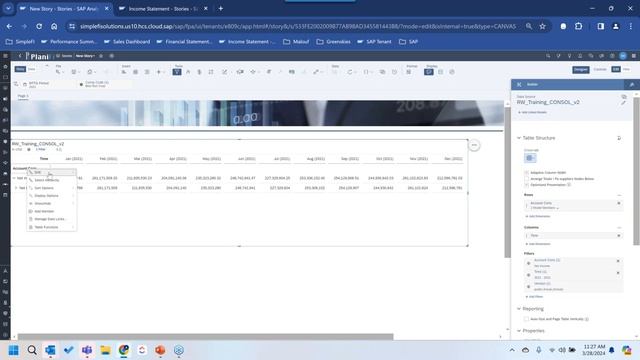Screen dimensions: 640x360
Task: Go back with the Plani header arrow
Action: click(x=20, y=56)
